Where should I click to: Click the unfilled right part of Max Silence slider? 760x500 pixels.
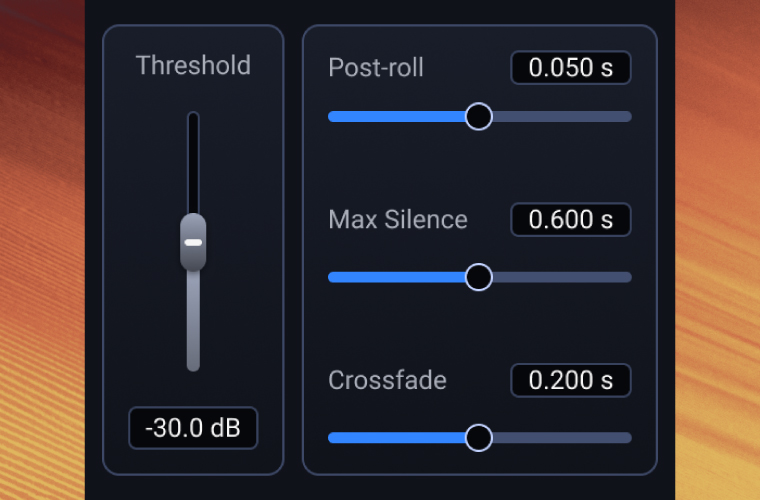point(560,277)
